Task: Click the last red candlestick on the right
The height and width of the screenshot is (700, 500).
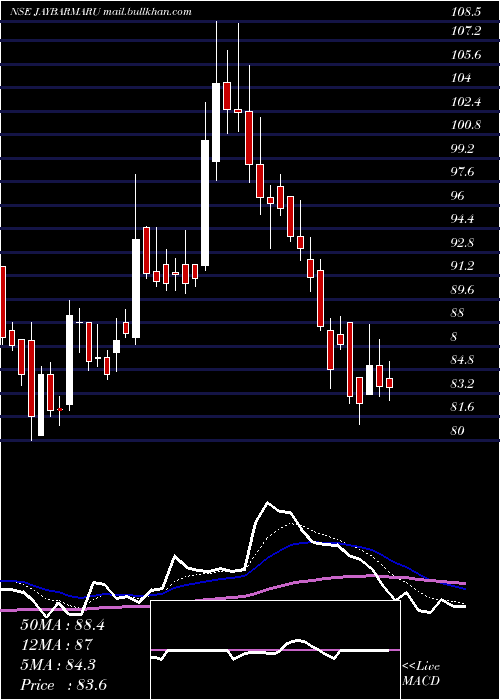Action: (389, 383)
